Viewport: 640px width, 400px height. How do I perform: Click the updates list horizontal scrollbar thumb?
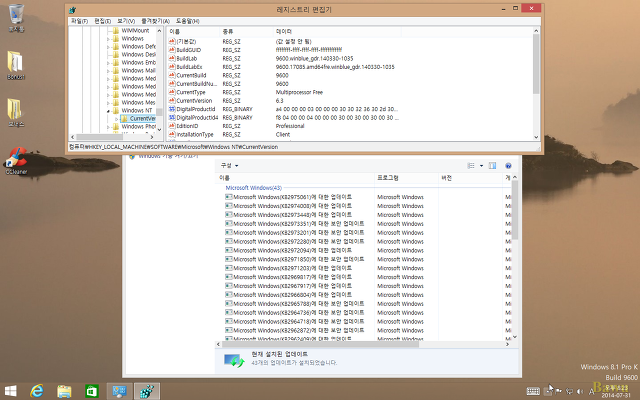(x=320, y=344)
